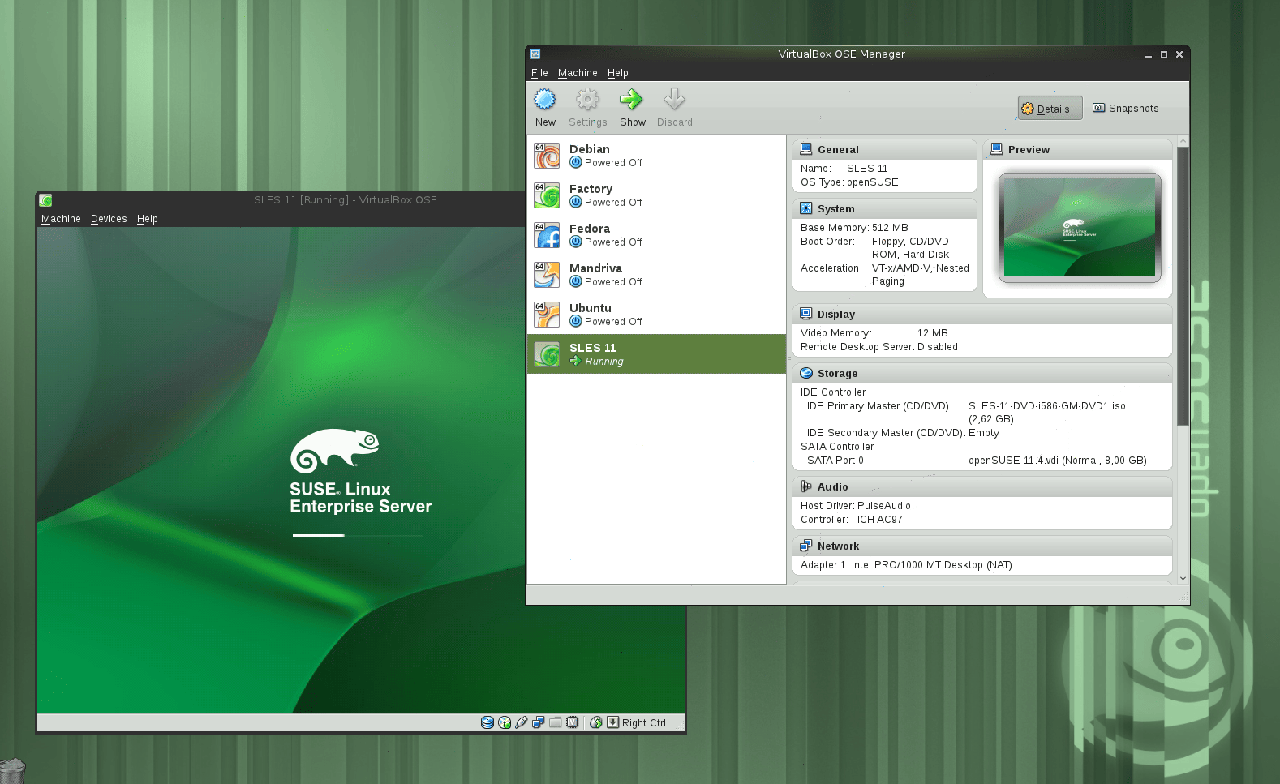Open the File menu in VirtualBox Manager
Screen dimensions: 1280x784
pos(540,73)
